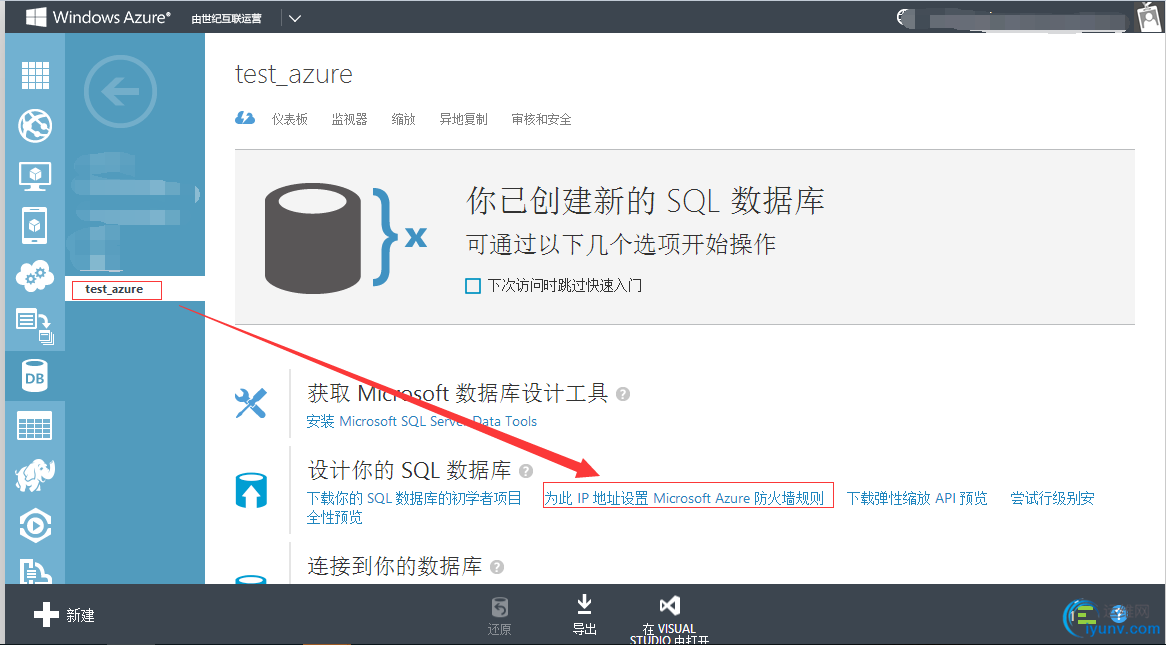1166x645 pixels.
Task: Click 下载弹性缩放 API 预览 link
Action: pos(917,498)
